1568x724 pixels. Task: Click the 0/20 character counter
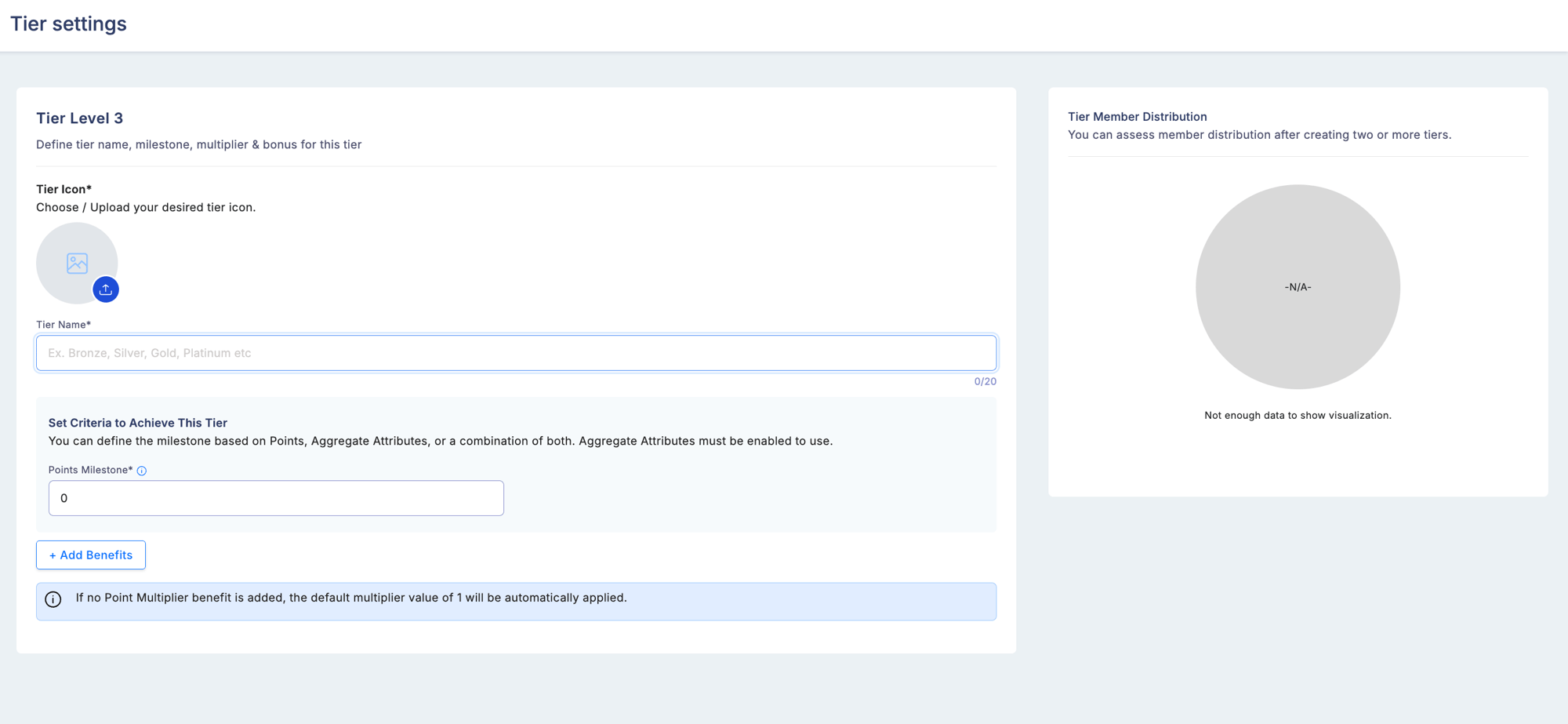click(x=985, y=381)
